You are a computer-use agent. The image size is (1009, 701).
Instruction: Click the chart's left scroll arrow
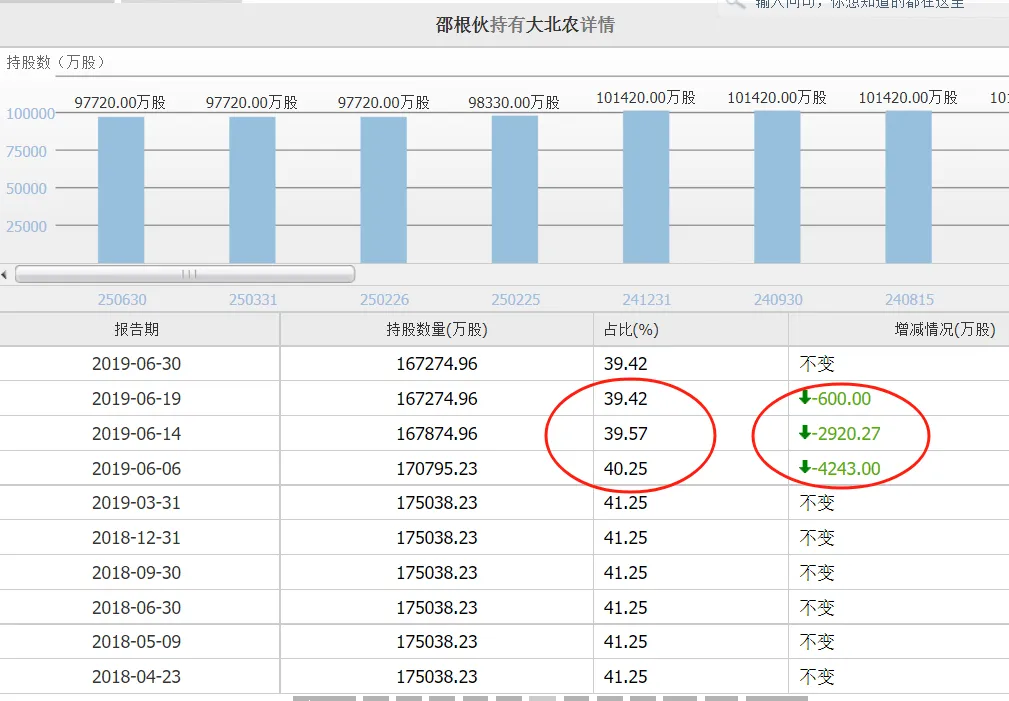pos(4,275)
